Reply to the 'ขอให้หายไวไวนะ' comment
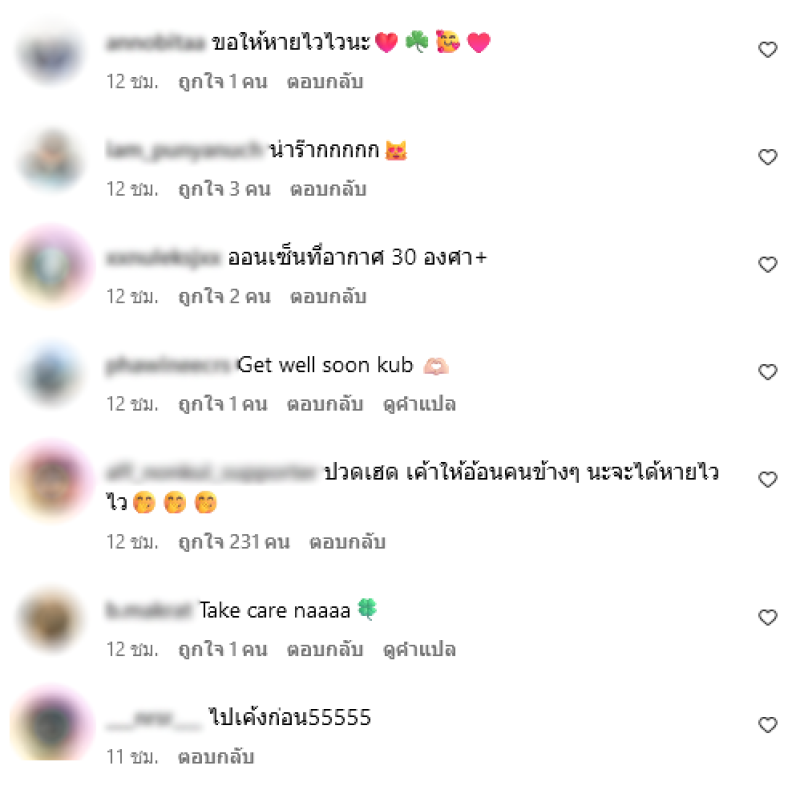 325,82
